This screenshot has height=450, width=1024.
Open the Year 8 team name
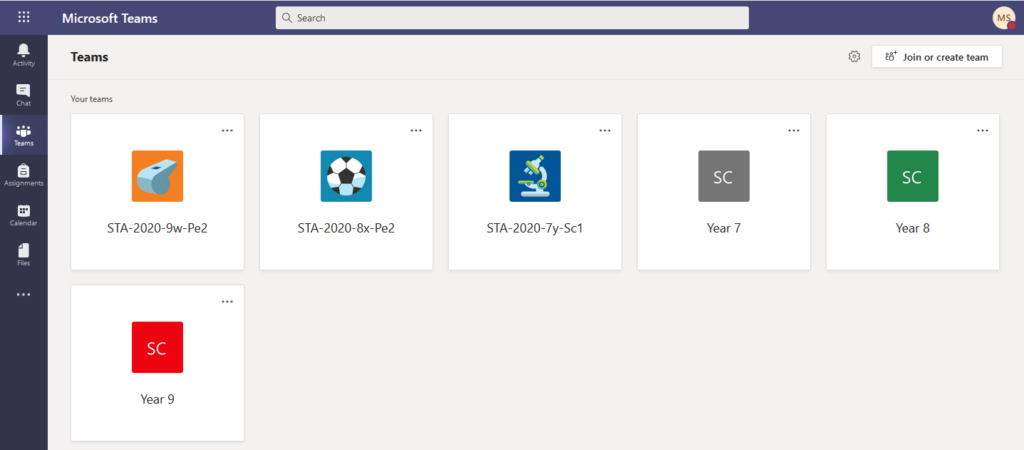pos(912,229)
